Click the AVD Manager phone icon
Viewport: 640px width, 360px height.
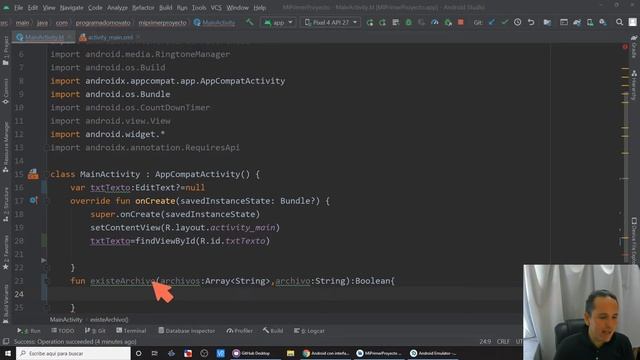click(590, 22)
